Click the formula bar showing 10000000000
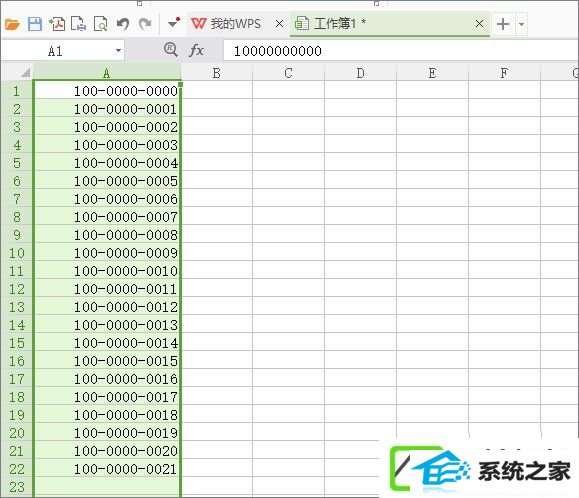Screen dimensions: 579x498 point(401,51)
